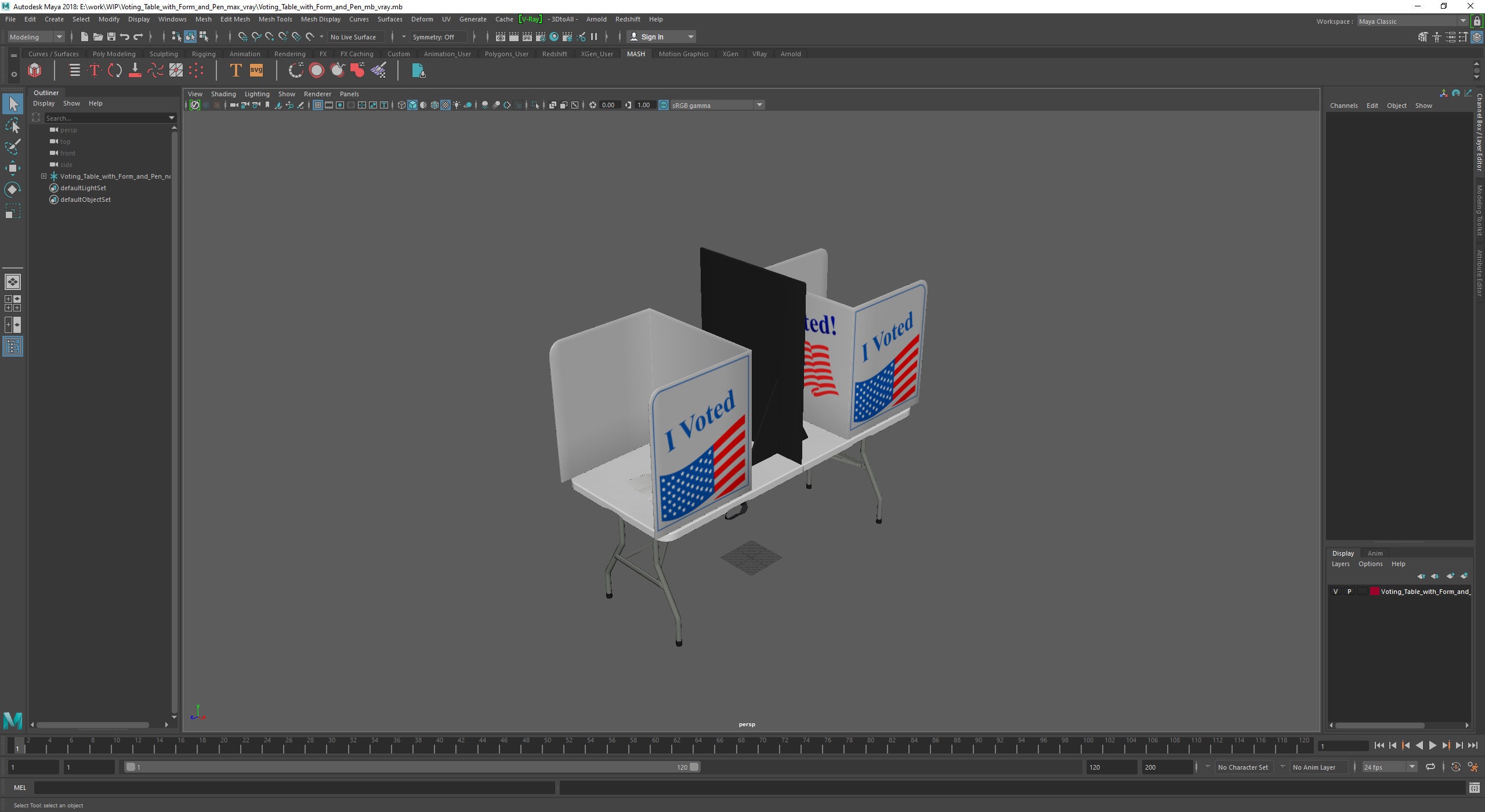Click the red circle shelf icon
This screenshot has height=812, width=1485.
click(317, 71)
